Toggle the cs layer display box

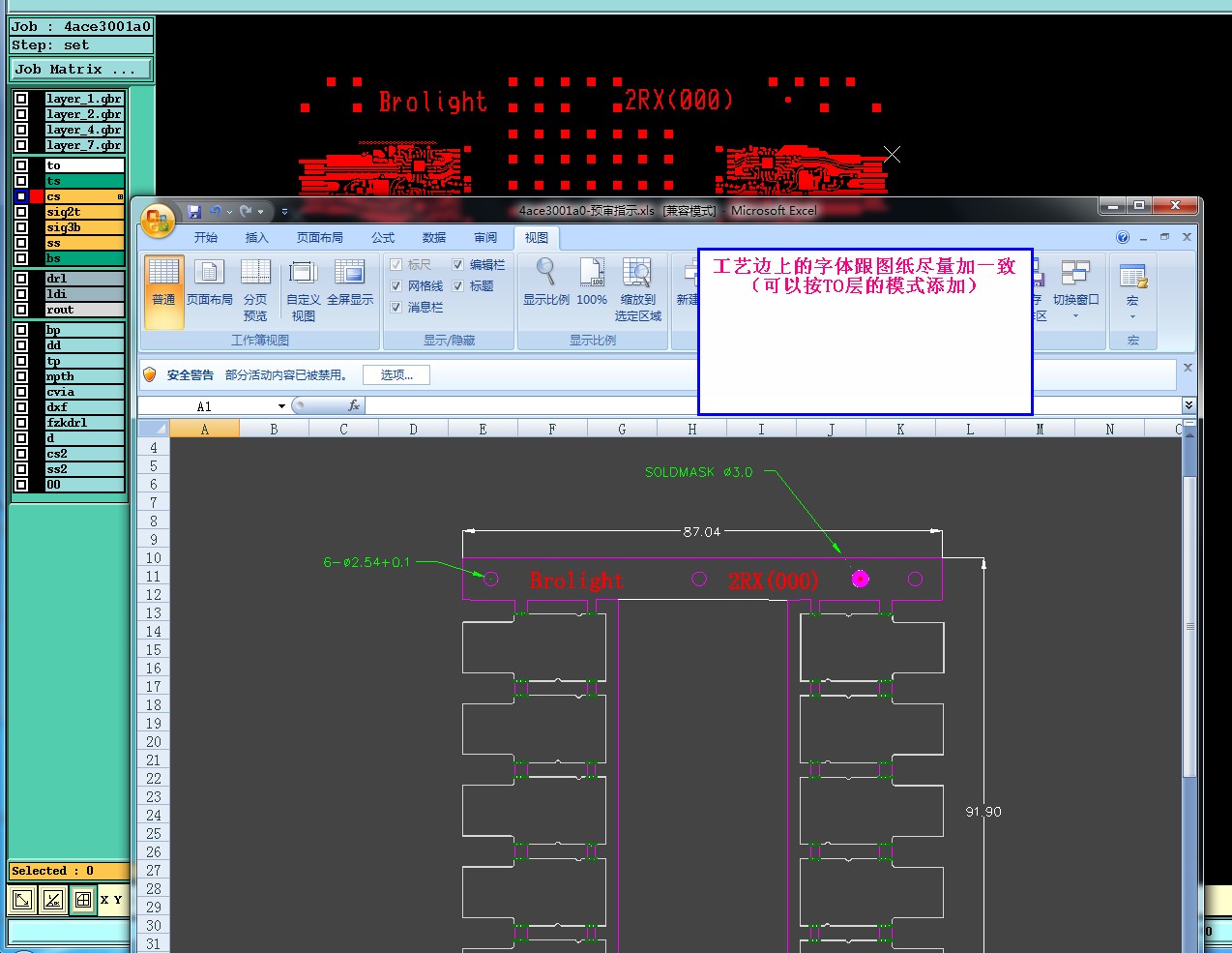point(21,196)
